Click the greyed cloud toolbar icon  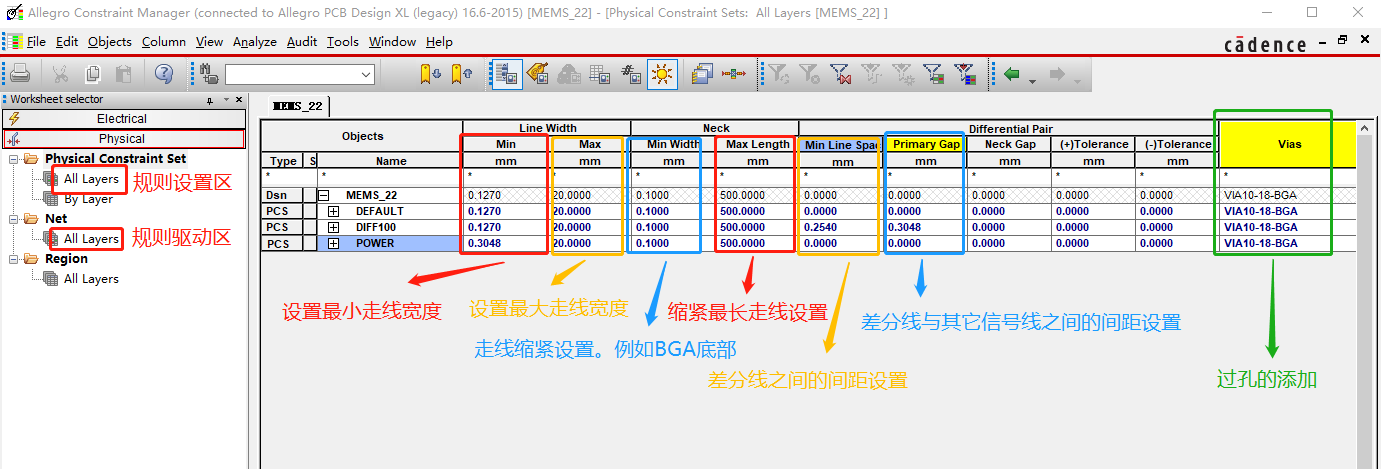569,73
